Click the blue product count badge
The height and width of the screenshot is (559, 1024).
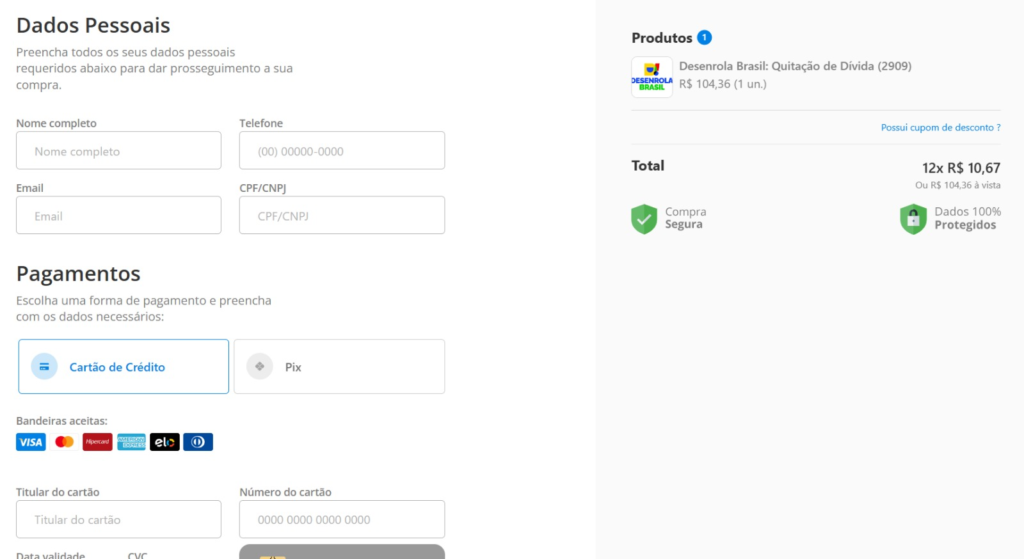click(705, 38)
